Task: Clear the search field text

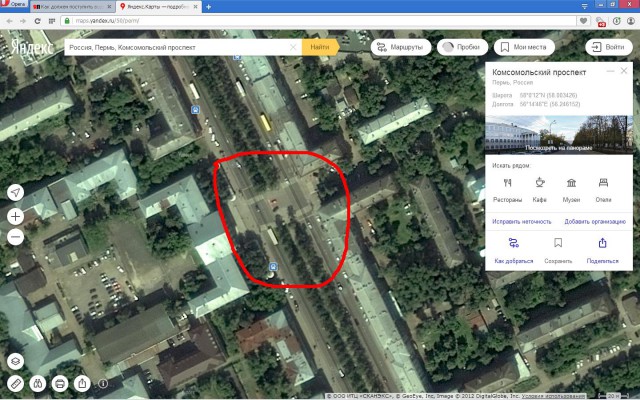Action: click(293, 47)
